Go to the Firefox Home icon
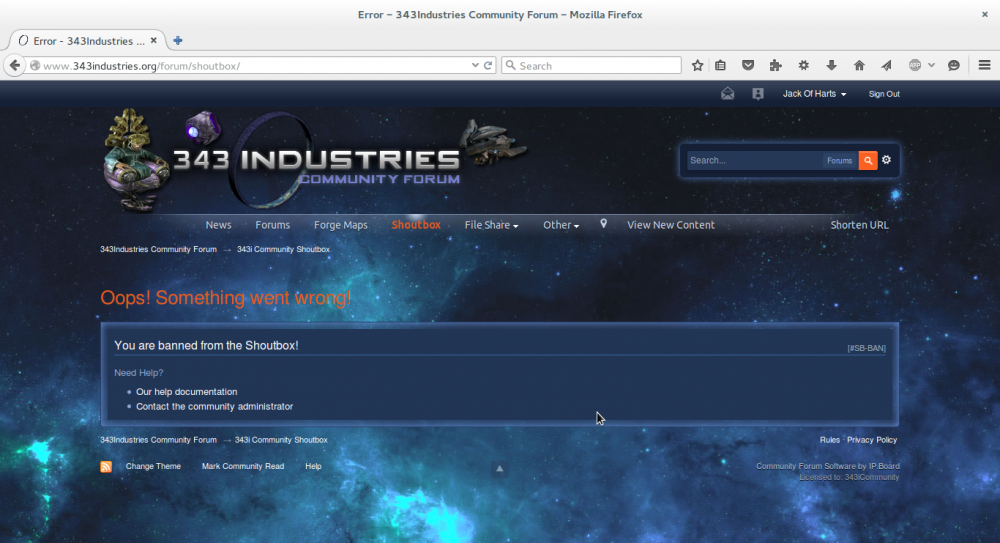Image resolution: width=1000 pixels, height=543 pixels. tap(859, 65)
